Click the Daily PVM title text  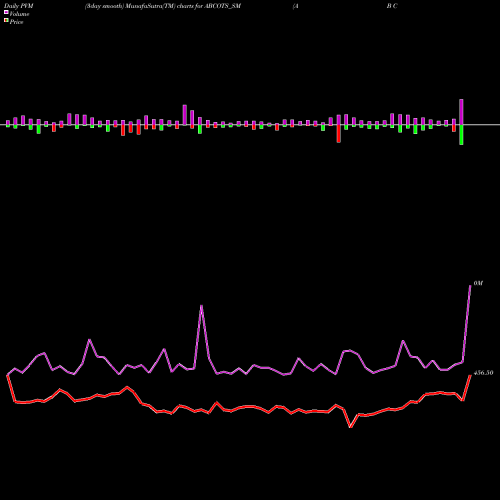click(x=19, y=6)
